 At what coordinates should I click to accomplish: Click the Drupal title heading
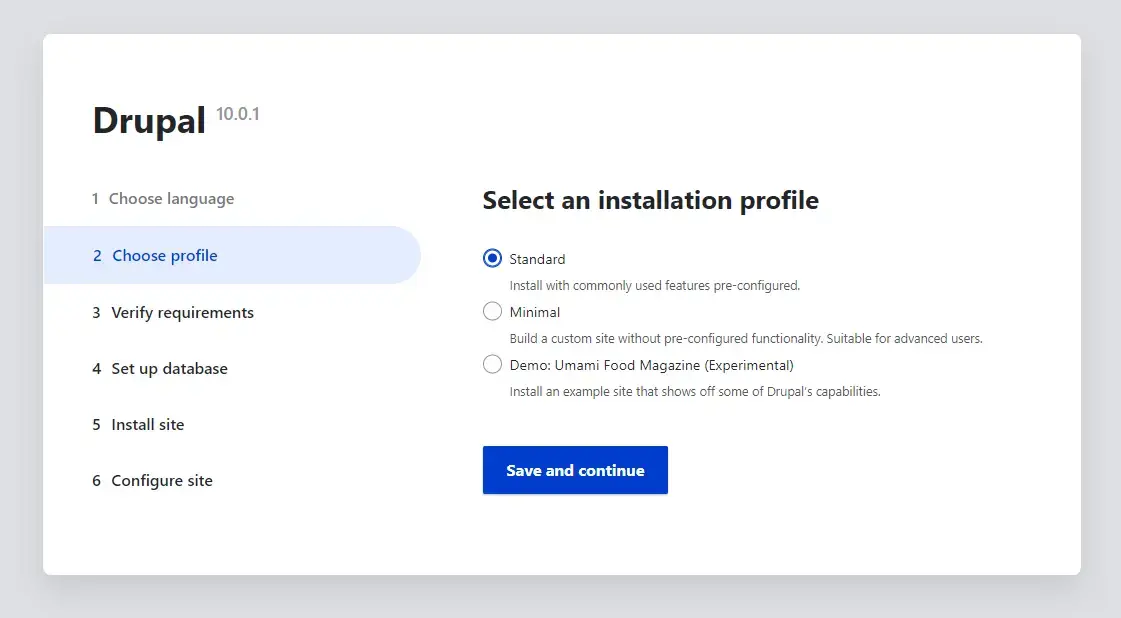coord(148,121)
